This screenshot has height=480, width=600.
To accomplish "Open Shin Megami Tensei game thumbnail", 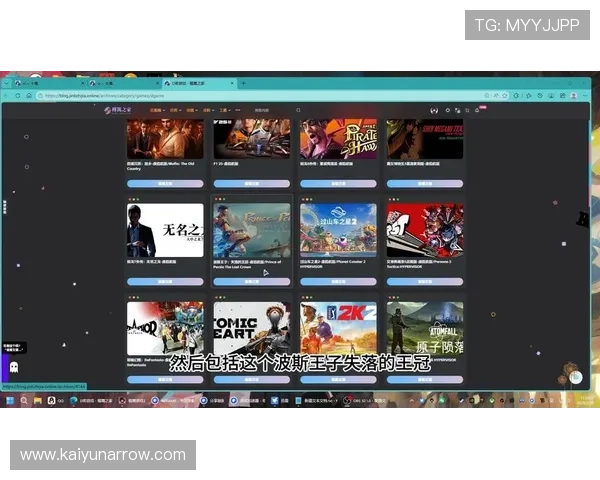I will coord(425,139).
